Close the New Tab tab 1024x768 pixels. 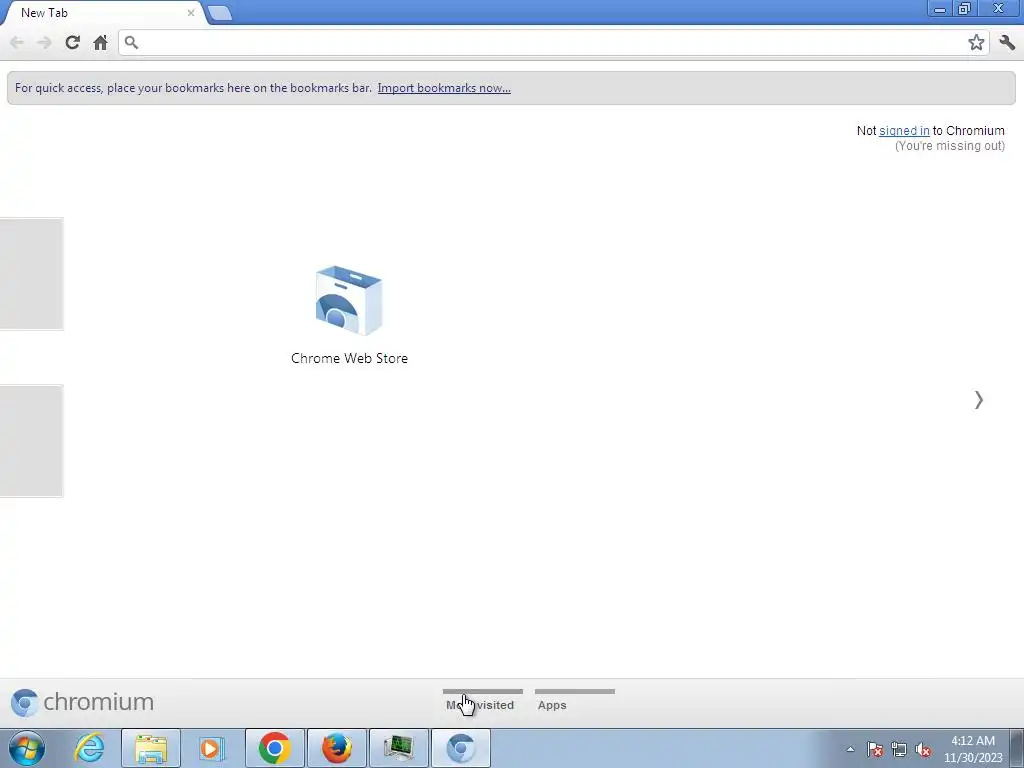click(x=191, y=12)
